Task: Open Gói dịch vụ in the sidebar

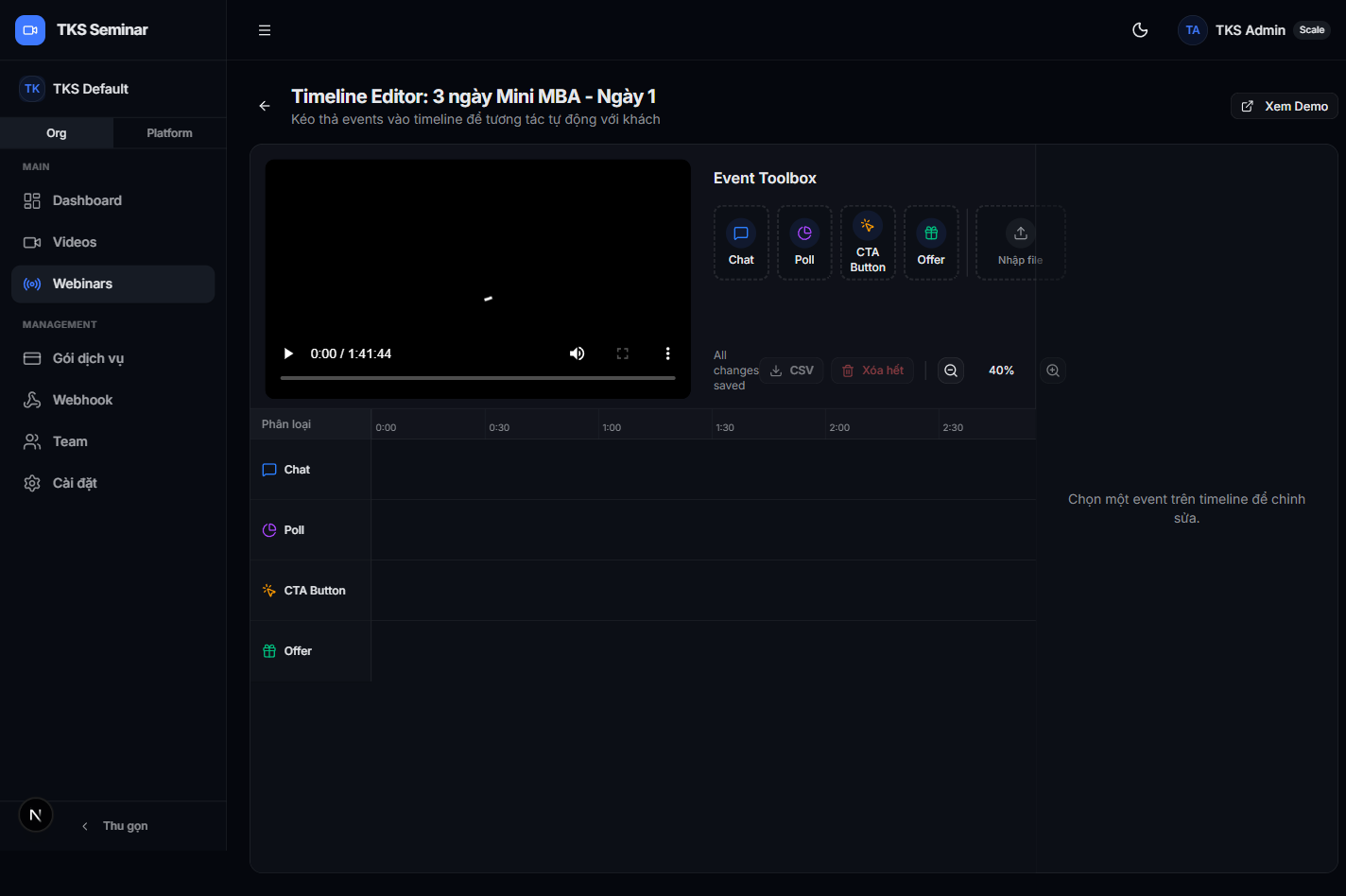Action: [x=113, y=358]
